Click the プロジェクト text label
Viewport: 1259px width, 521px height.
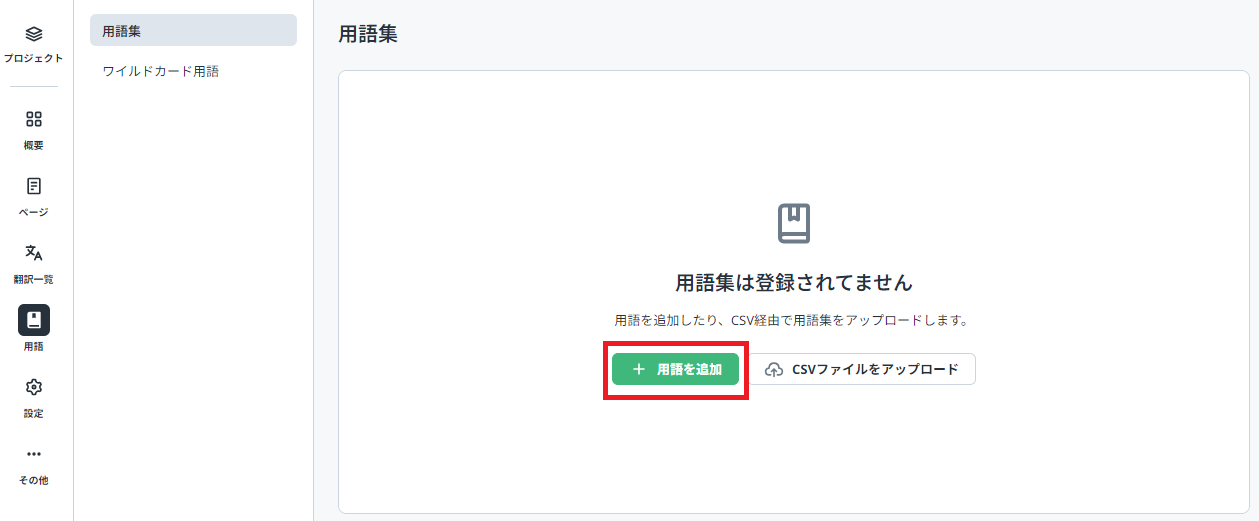tap(33, 58)
